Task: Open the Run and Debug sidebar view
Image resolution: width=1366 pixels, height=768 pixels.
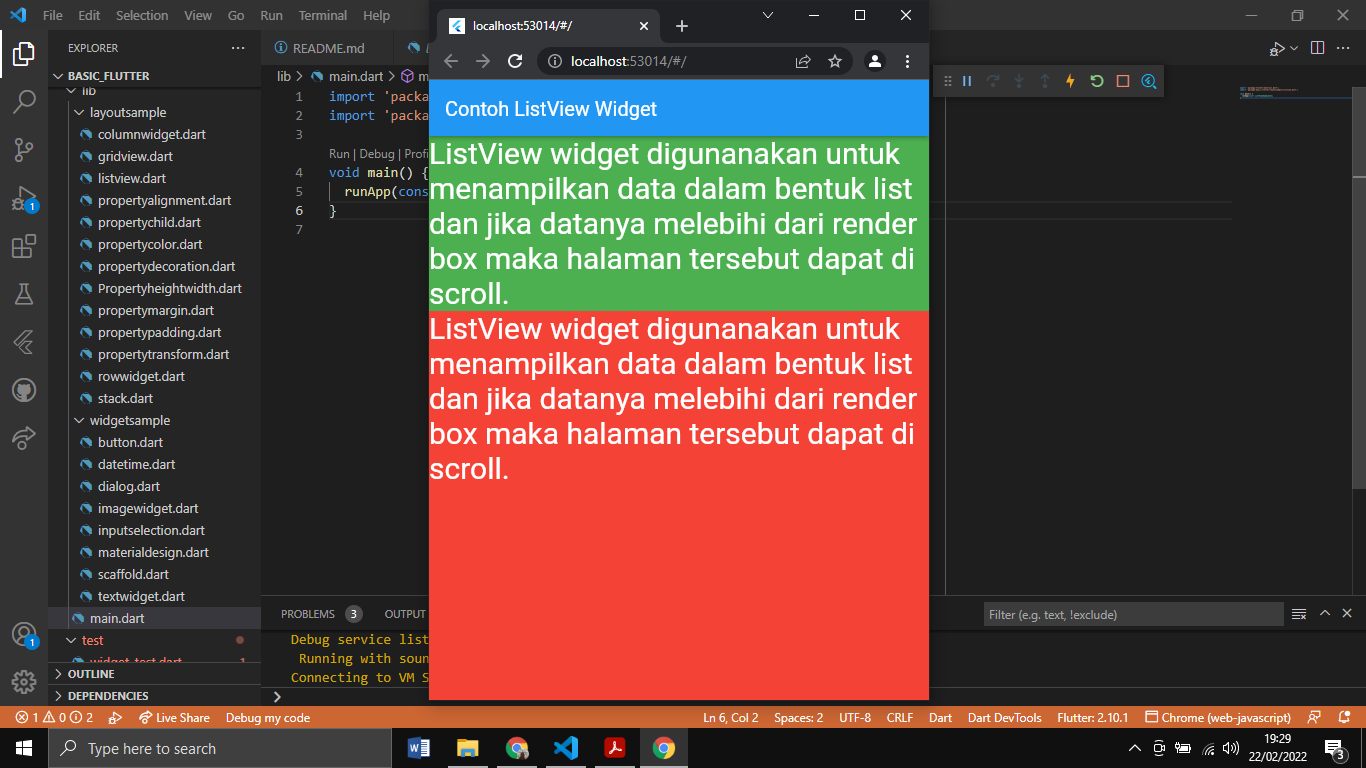Action: click(24, 197)
